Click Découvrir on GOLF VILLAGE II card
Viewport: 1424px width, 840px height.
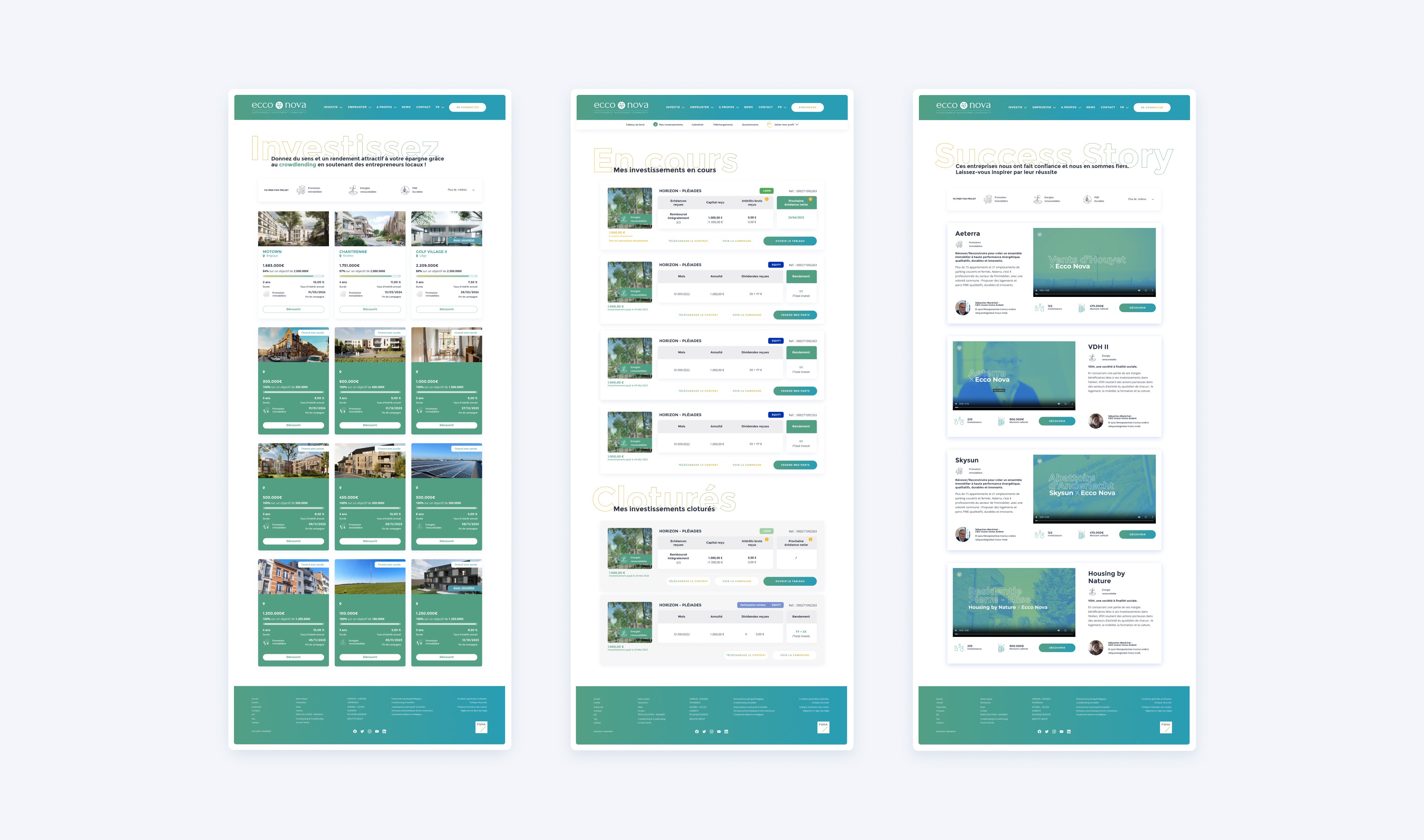coord(447,309)
